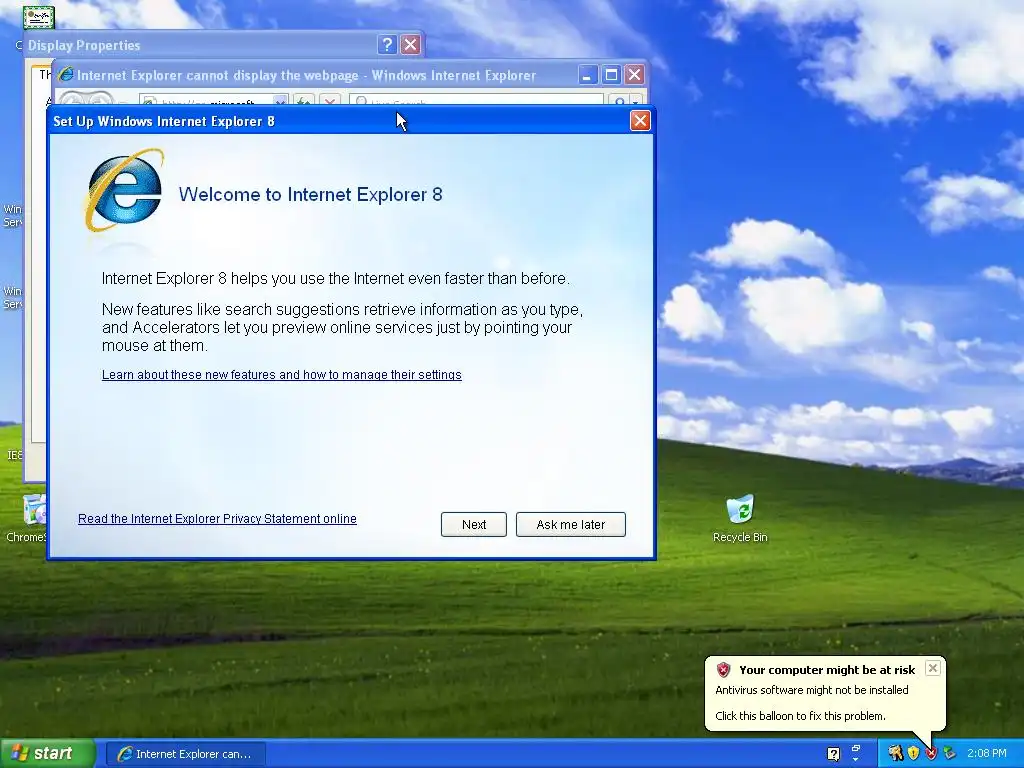The height and width of the screenshot is (768, 1024).
Task: Click the magnifier search button in IE
Action: [618, 101]
